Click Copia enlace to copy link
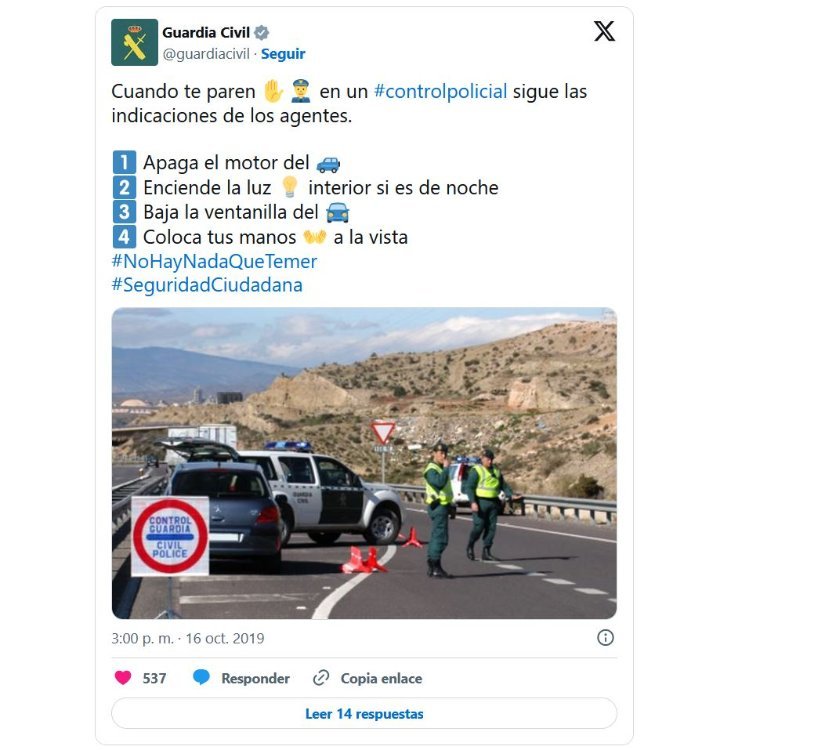The width and height of the screenshot is (825, 750). tap(381, 678)
